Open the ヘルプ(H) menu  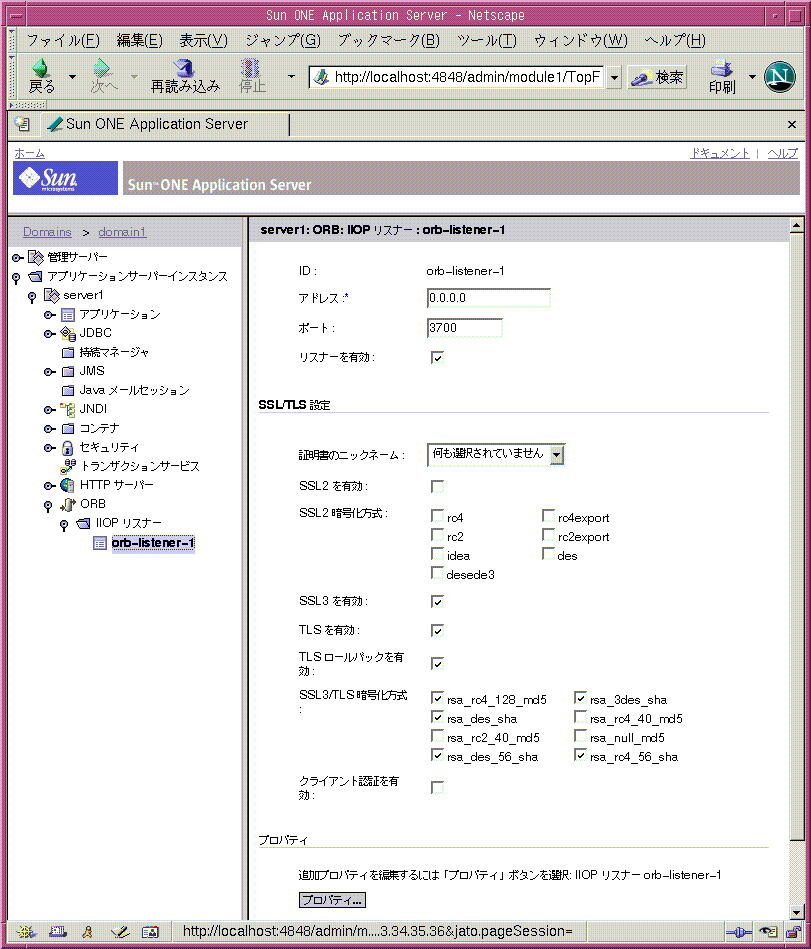tap(675, 41)
